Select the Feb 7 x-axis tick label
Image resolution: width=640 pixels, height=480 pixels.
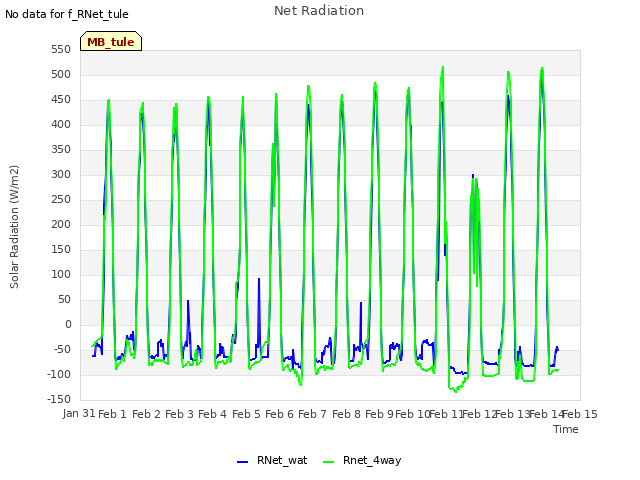tap(312, 414)
